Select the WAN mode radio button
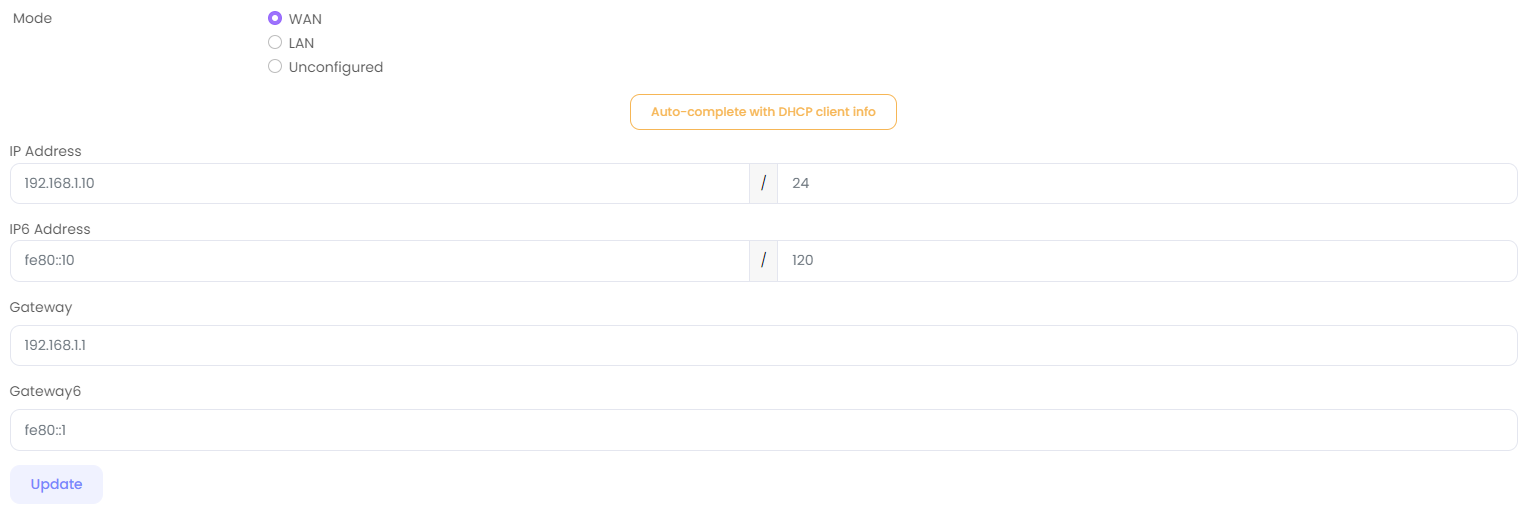This screenshot has width=1525, height=512. coord(275,18)
